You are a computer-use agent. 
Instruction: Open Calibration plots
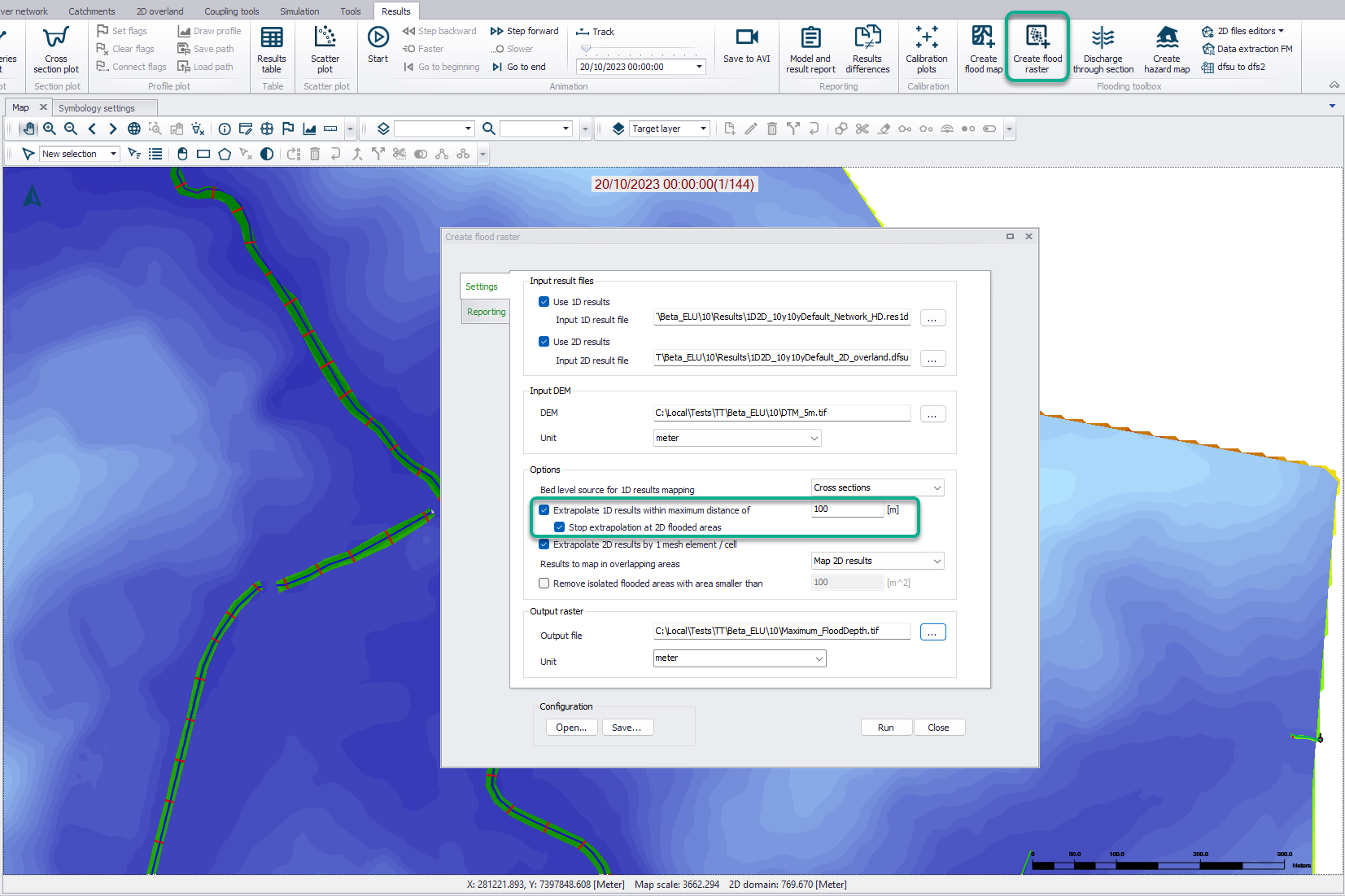point(927,48)
